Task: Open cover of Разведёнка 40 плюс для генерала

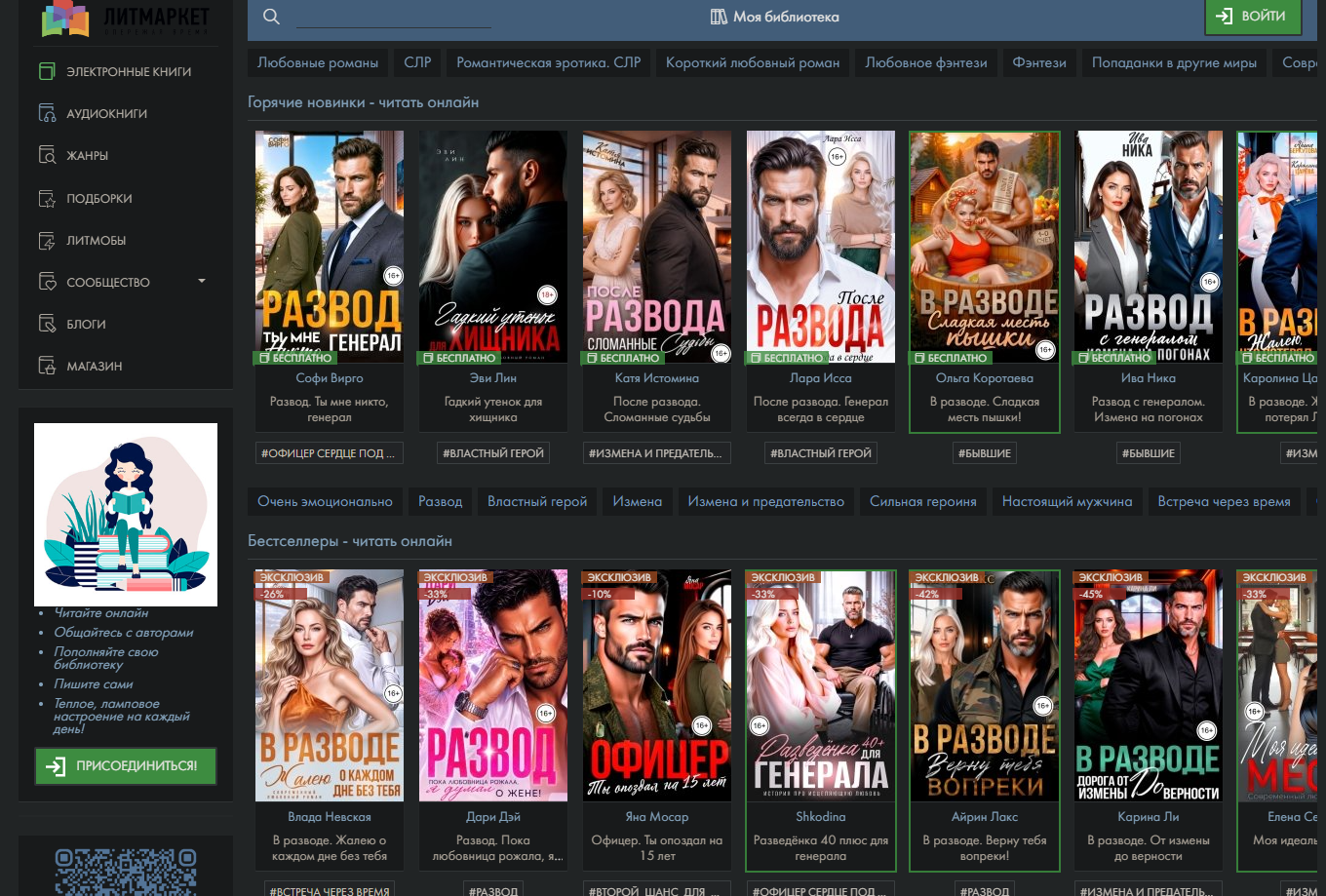Action: click(x=821, y=686)
